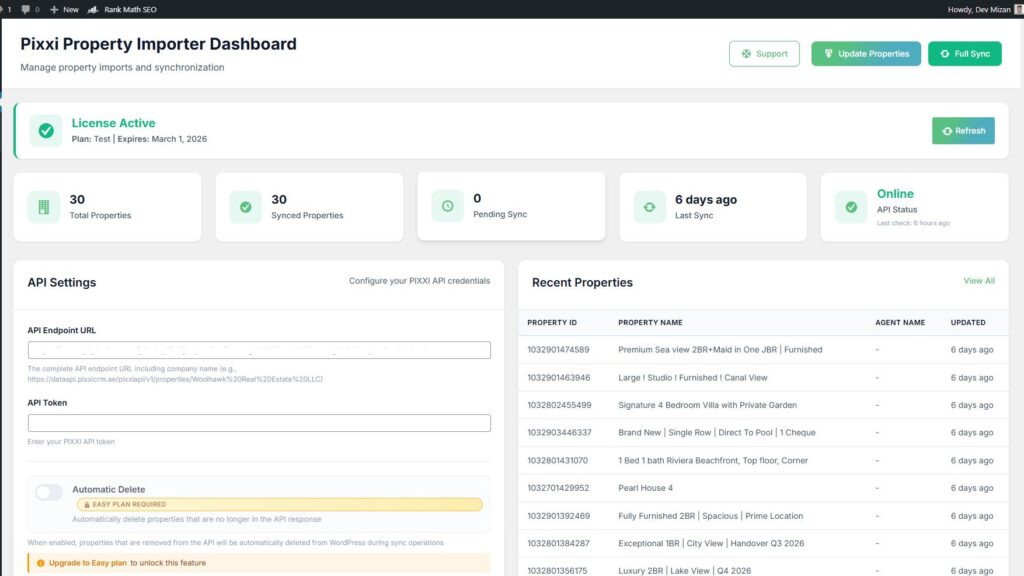Click the API Status Online check icon
Screen dimensions: 1024x576
851,207
